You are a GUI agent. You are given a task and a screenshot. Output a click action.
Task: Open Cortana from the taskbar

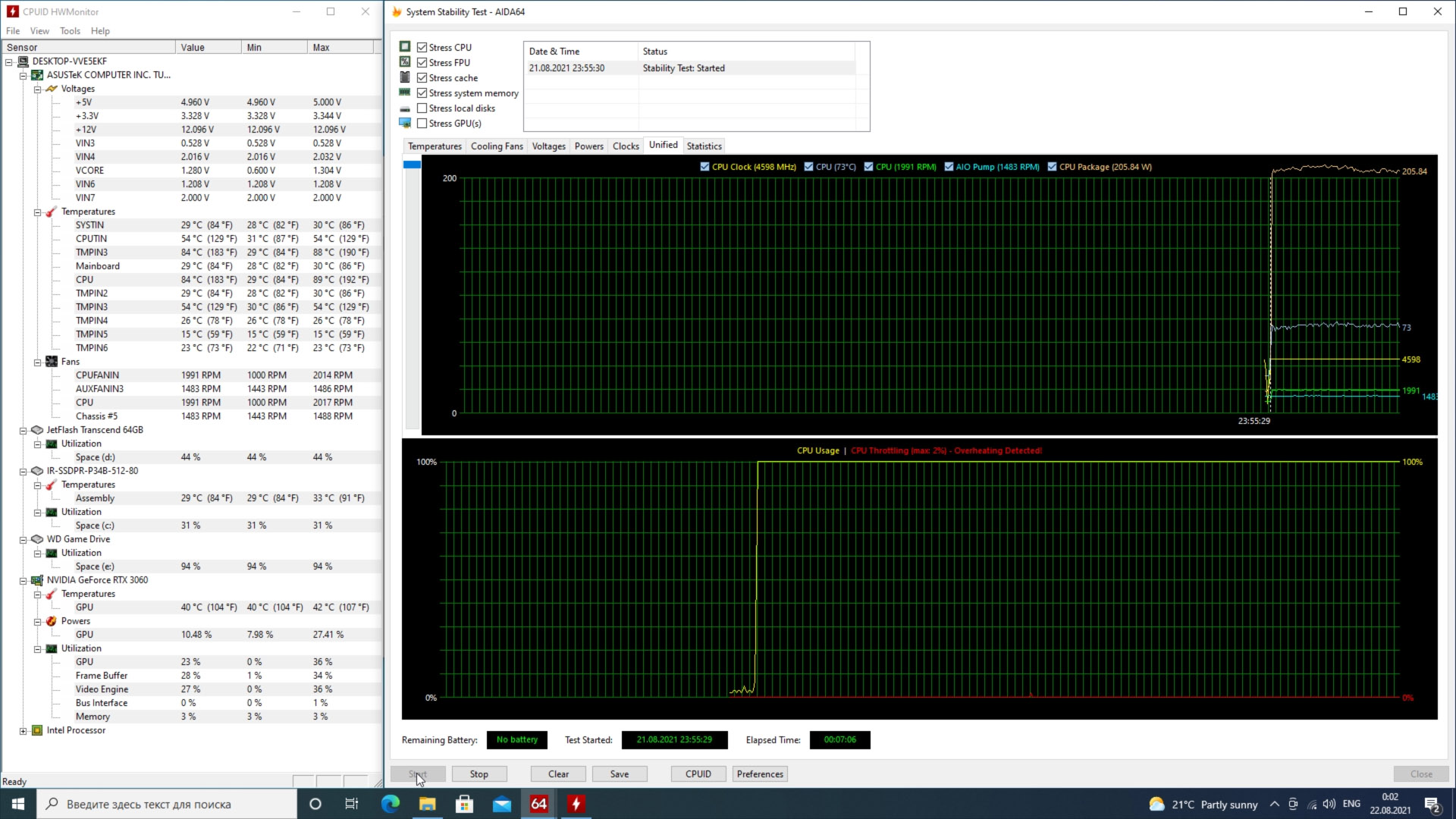(x=315, y=804)
